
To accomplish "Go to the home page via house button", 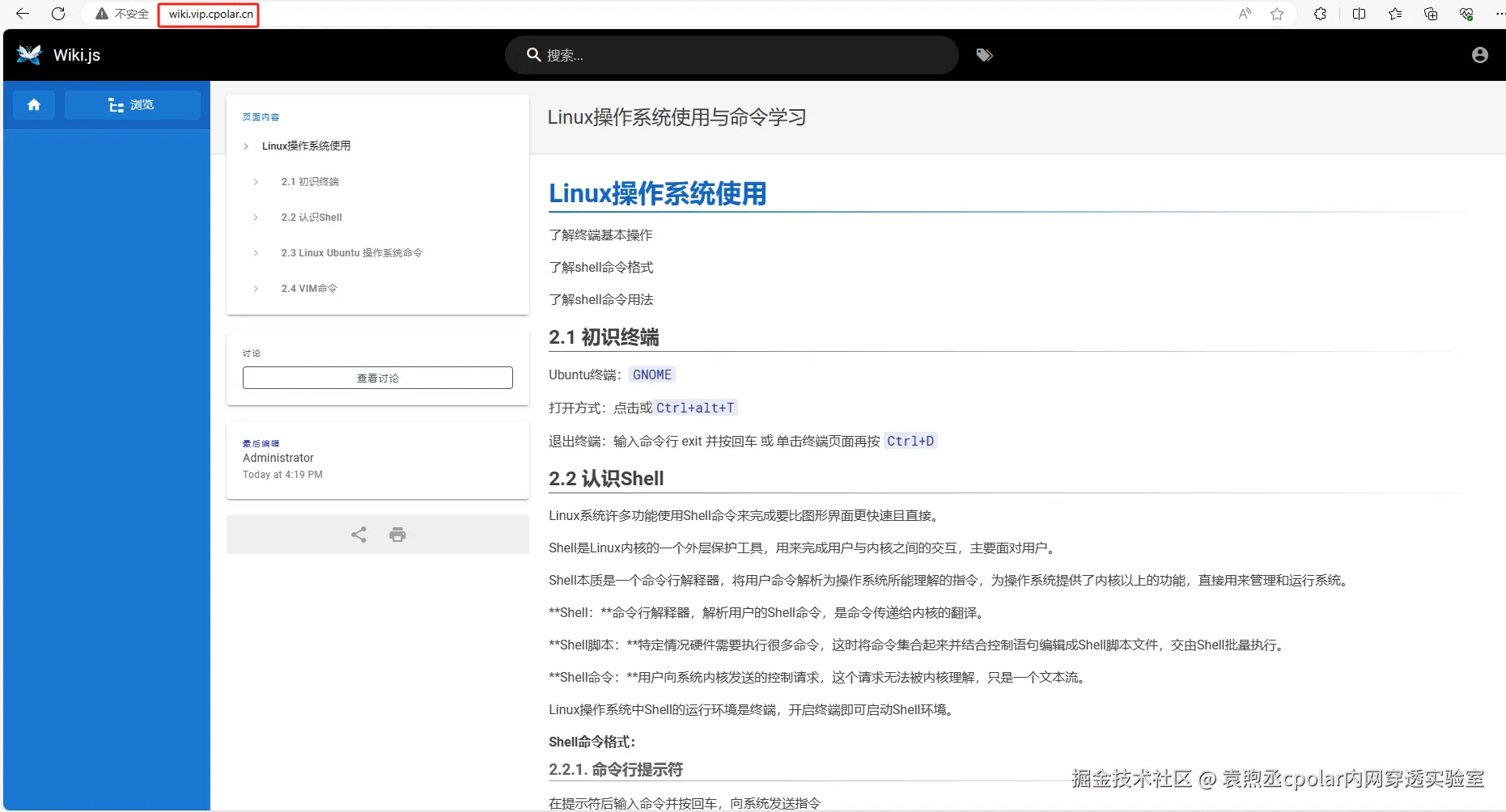I will [x=34, y=105].
